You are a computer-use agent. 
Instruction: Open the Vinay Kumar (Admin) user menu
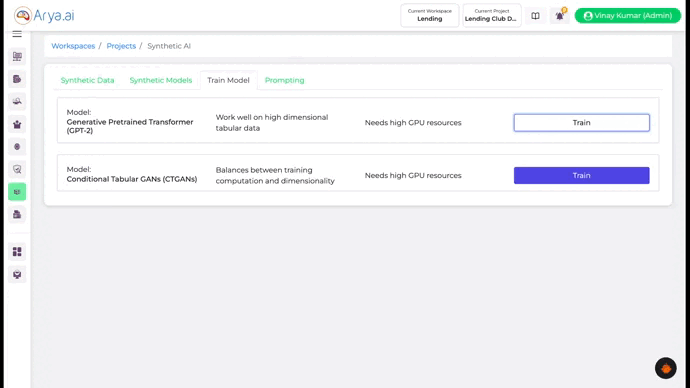tap(628, 15)
